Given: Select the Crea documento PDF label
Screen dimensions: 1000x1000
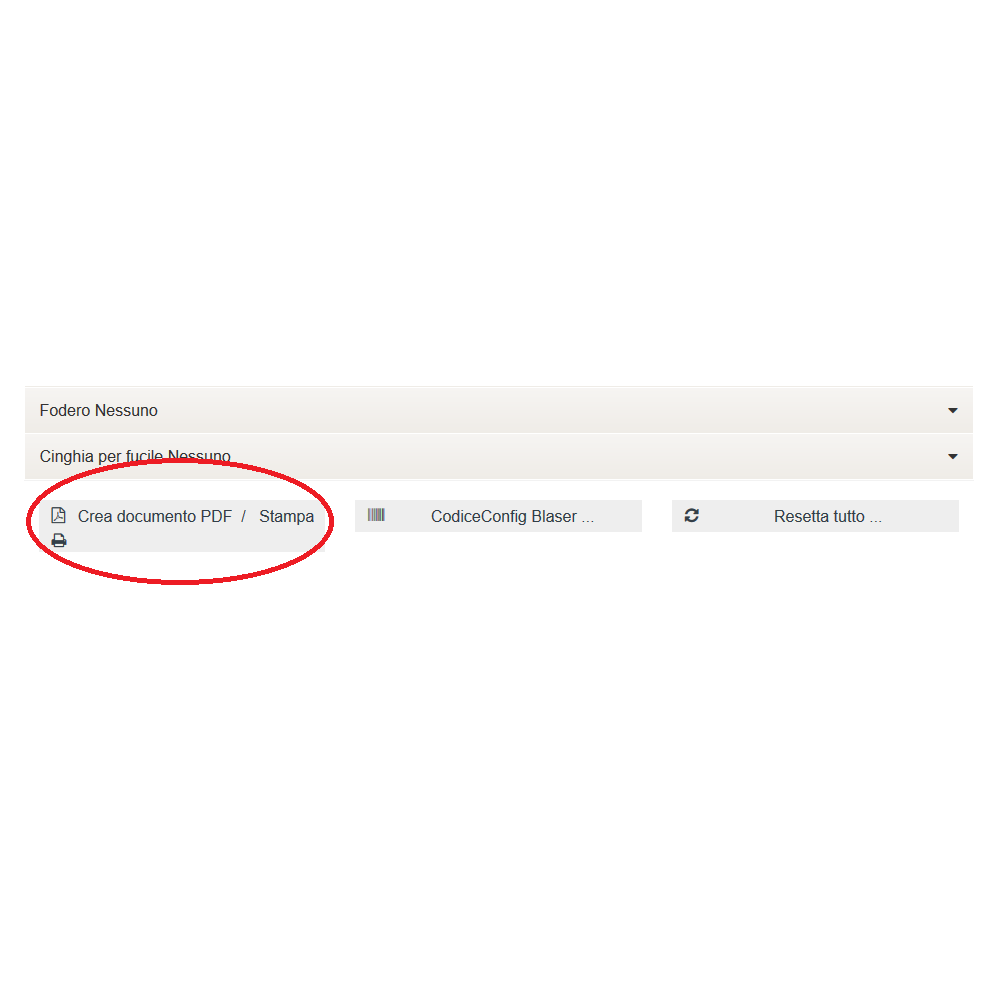Looking at the screenshot, I should tap(154, 517).
